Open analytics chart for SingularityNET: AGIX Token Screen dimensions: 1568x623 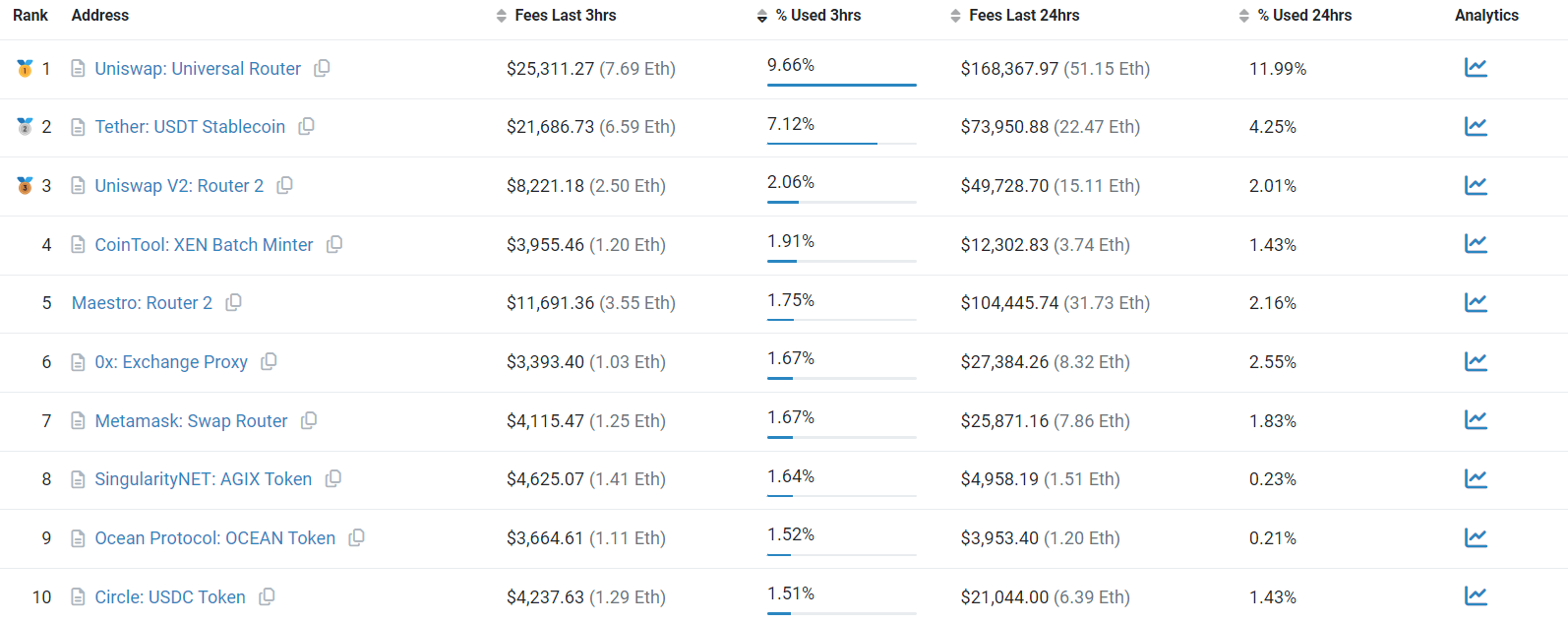(1475, 479)
